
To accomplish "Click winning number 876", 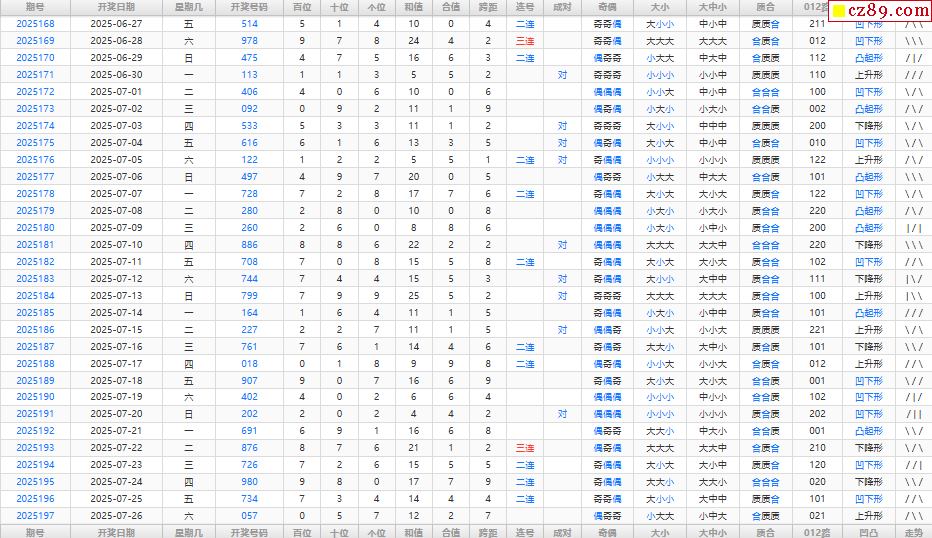I will click(x=250, y=448).
